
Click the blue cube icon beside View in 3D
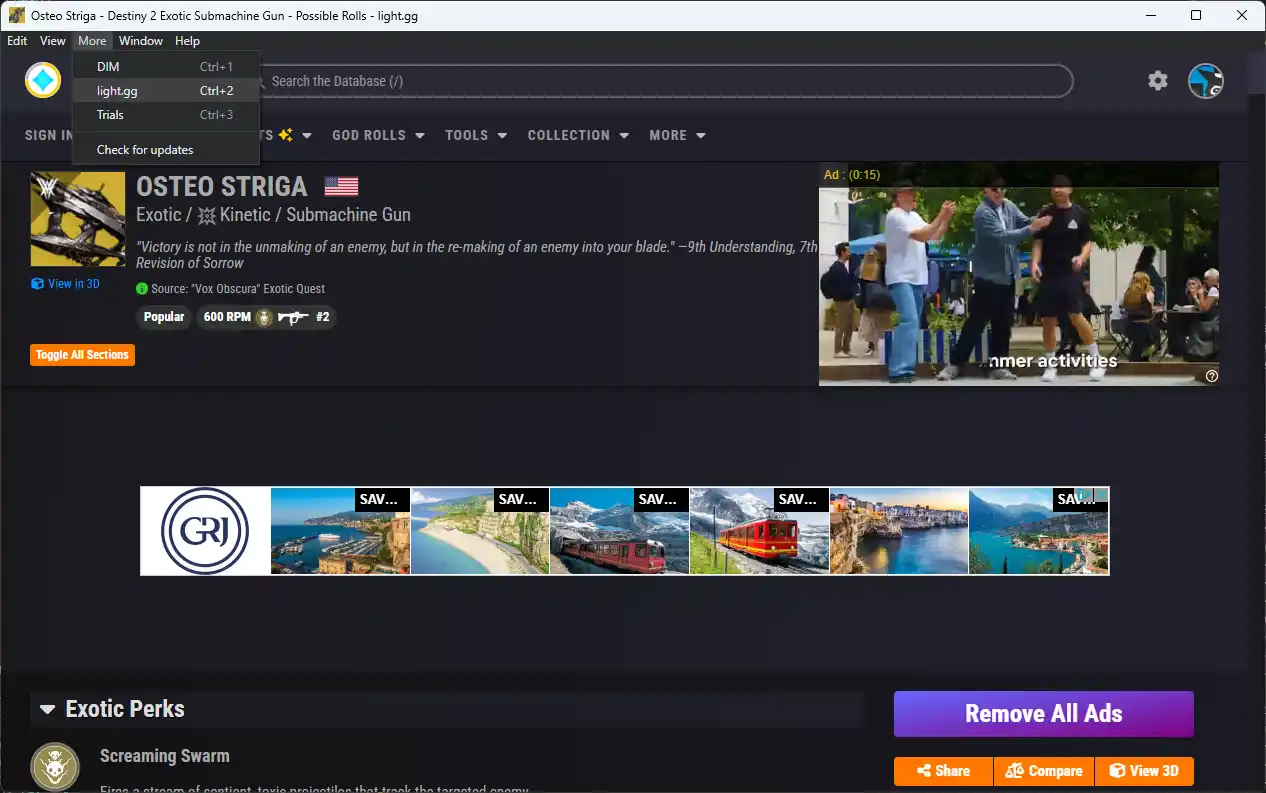click(x=37, y=284)
